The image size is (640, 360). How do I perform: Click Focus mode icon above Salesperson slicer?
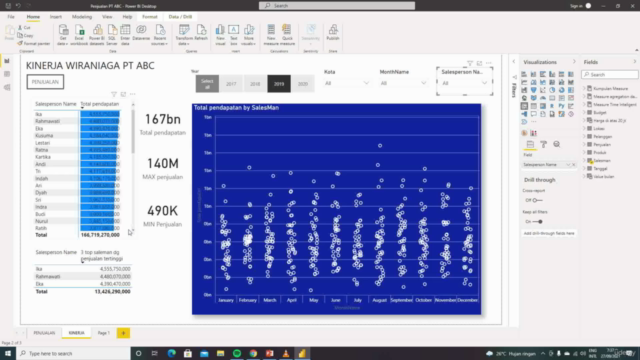[479, 63]
